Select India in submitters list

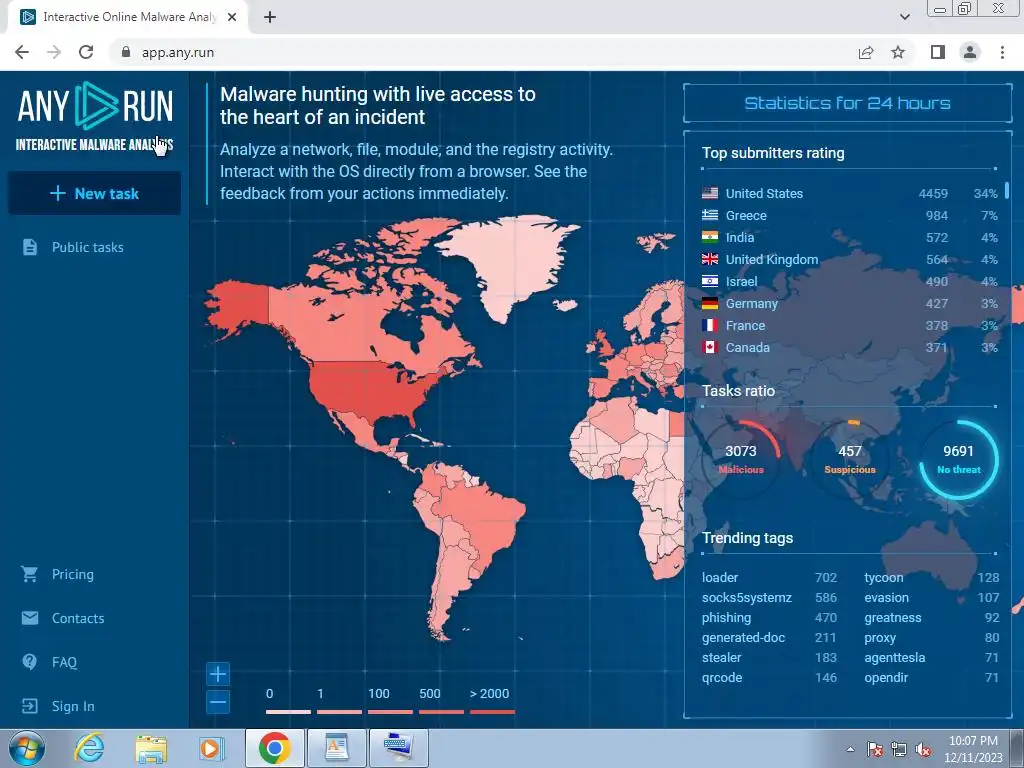(x=849, y=238)
